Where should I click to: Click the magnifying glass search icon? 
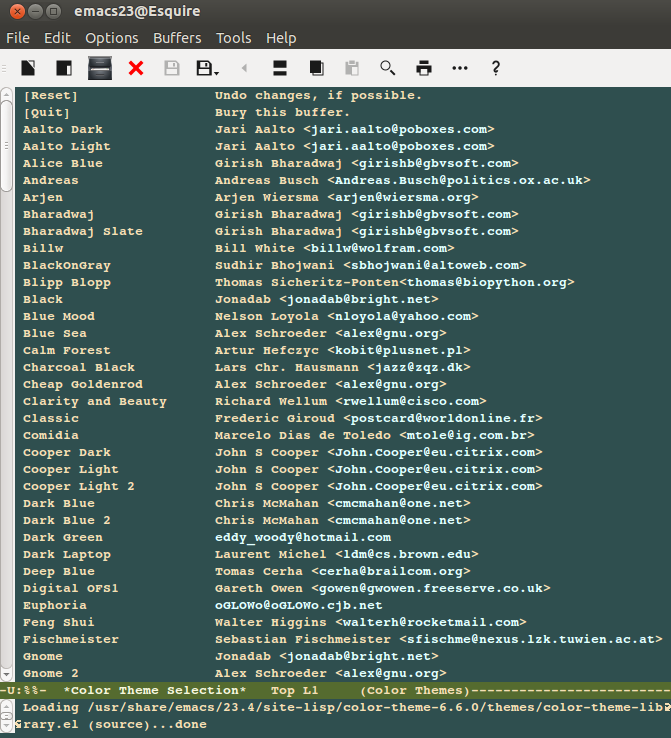pyautogui.click(x=387, y=68)
